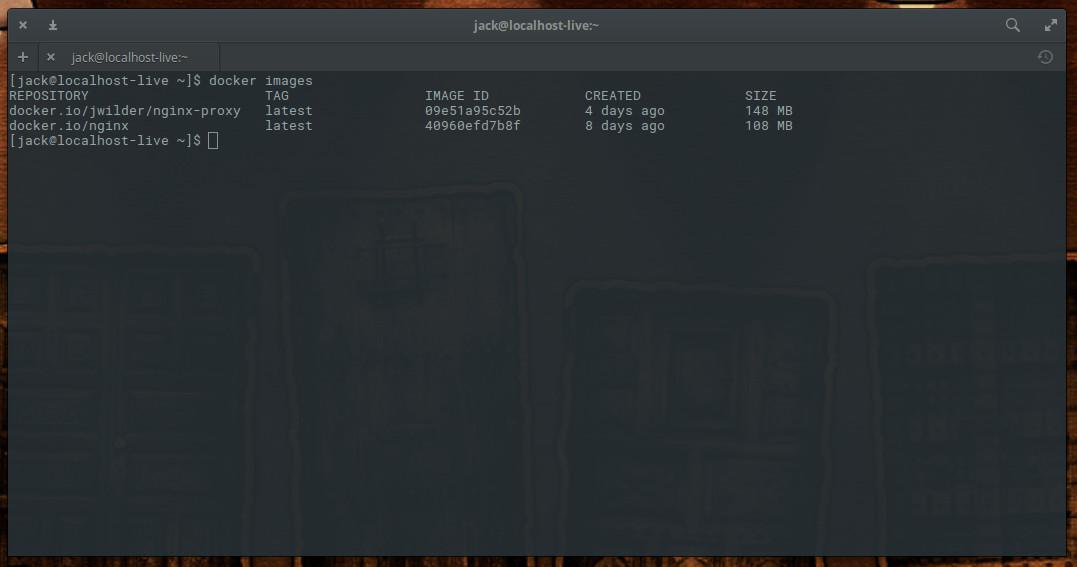Add a new terminal tab with plus icon
The width and height of the screenshot is (1077, 567).
[23, 57]
